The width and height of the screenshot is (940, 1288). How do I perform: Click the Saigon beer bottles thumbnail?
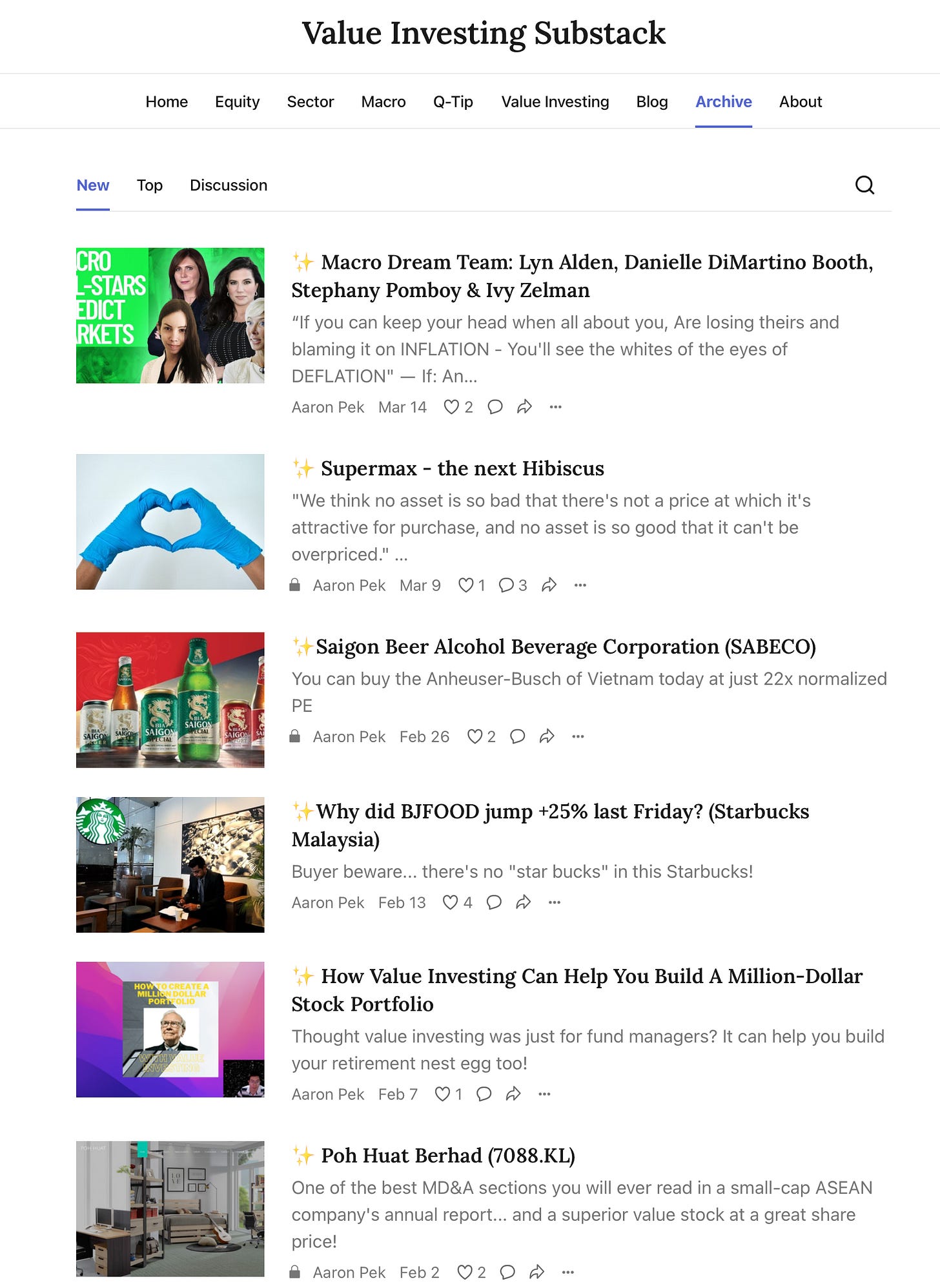(x=170, y=700)
